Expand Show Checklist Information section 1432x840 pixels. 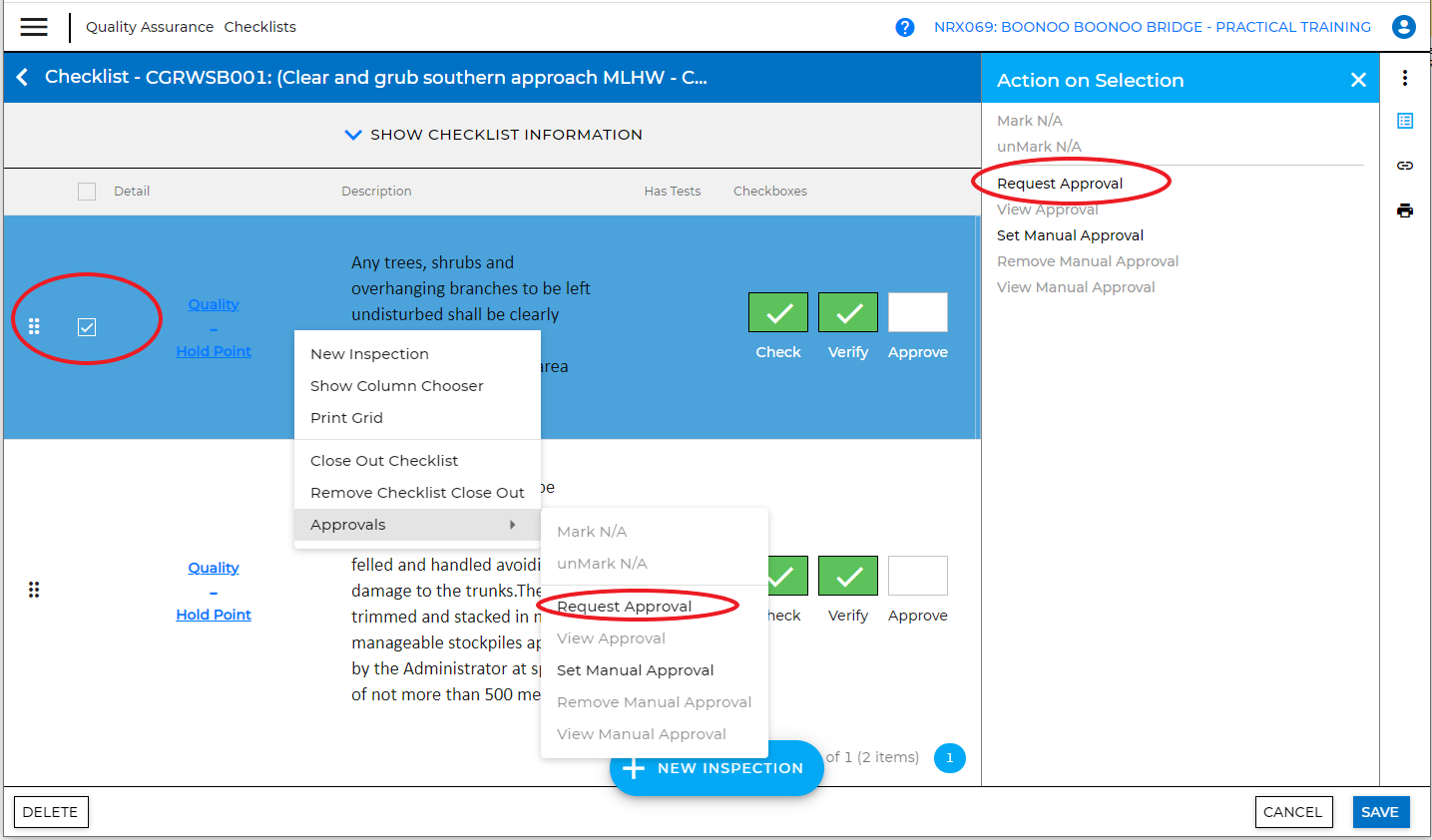[x=493, y=135]
